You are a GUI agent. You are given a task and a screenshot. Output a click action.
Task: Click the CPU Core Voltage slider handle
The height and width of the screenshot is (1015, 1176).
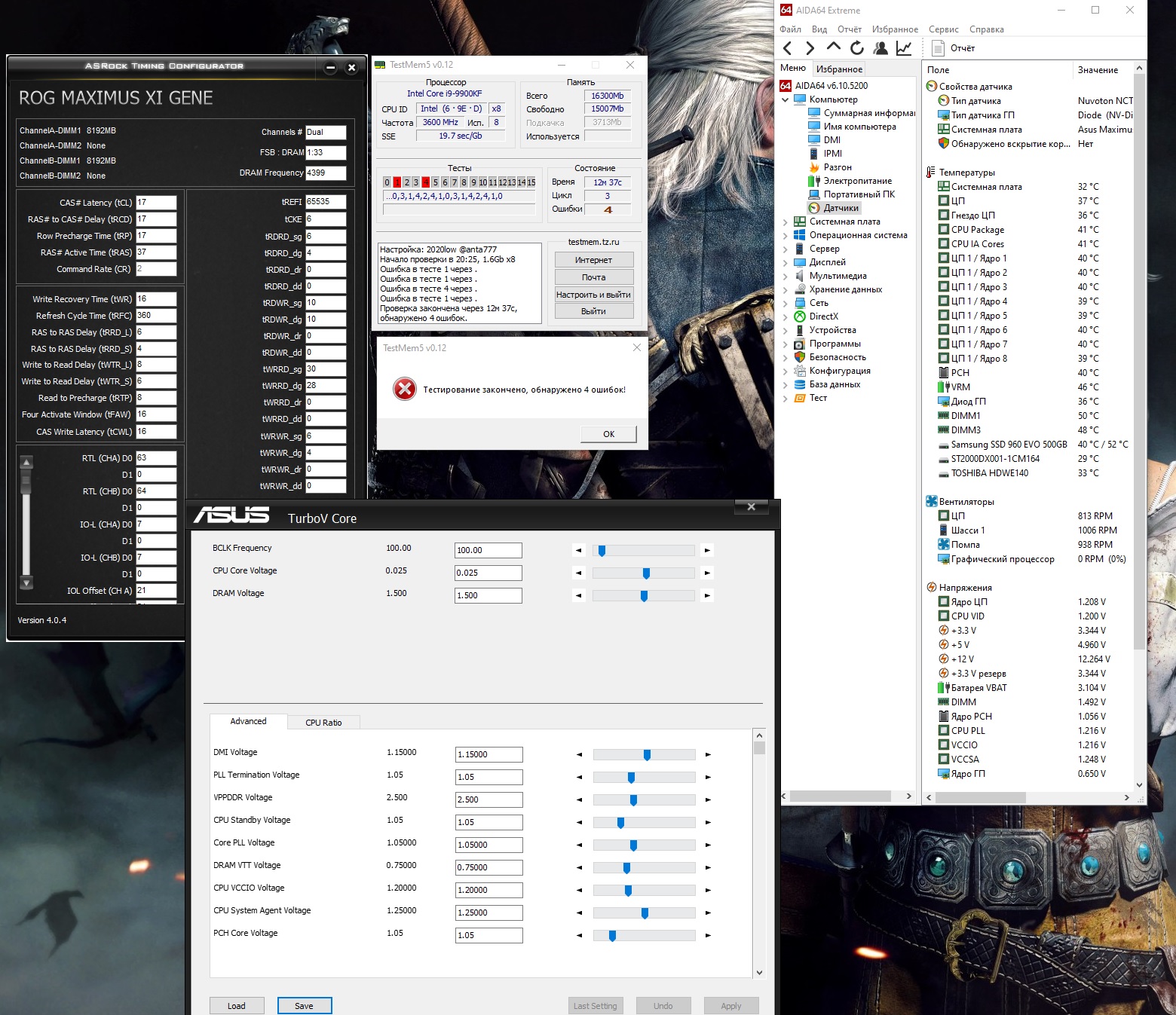click(x=646, y=573)
